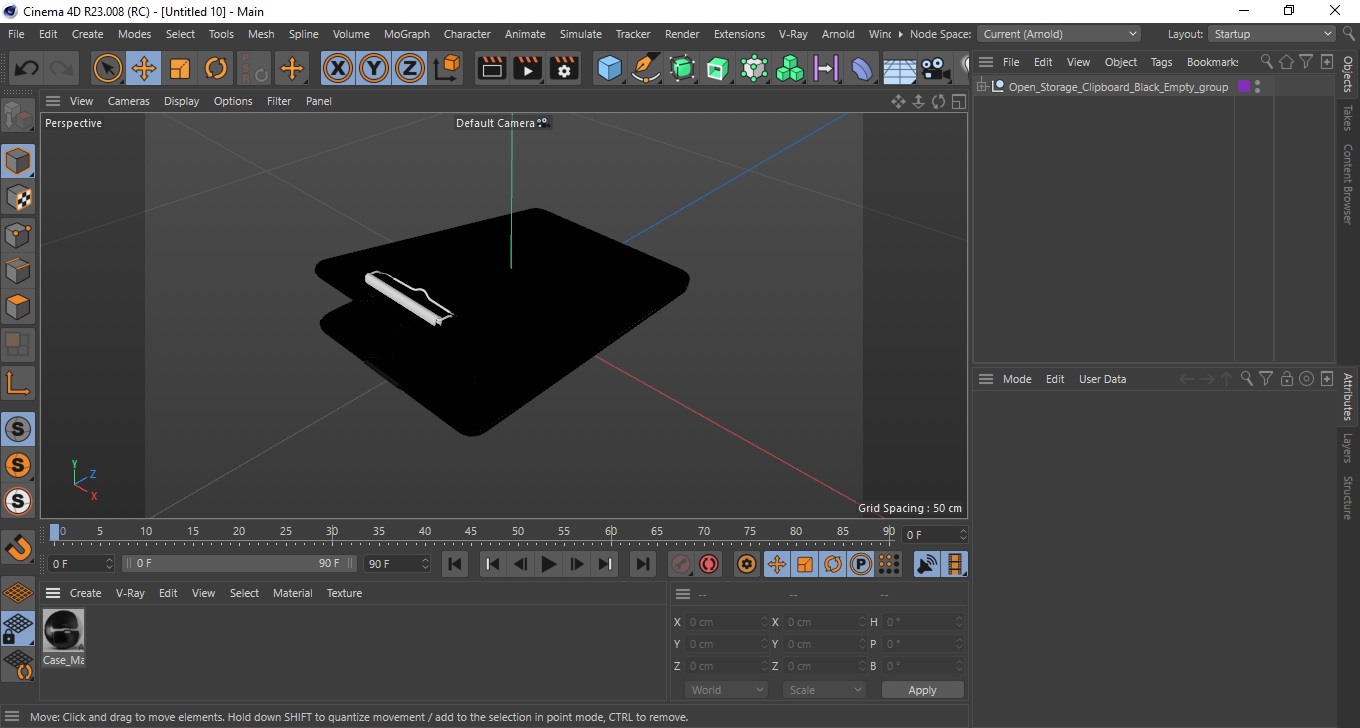Click Render to Picture Viewer icon
Screen dimensions: 1360x728
point(528,69)
